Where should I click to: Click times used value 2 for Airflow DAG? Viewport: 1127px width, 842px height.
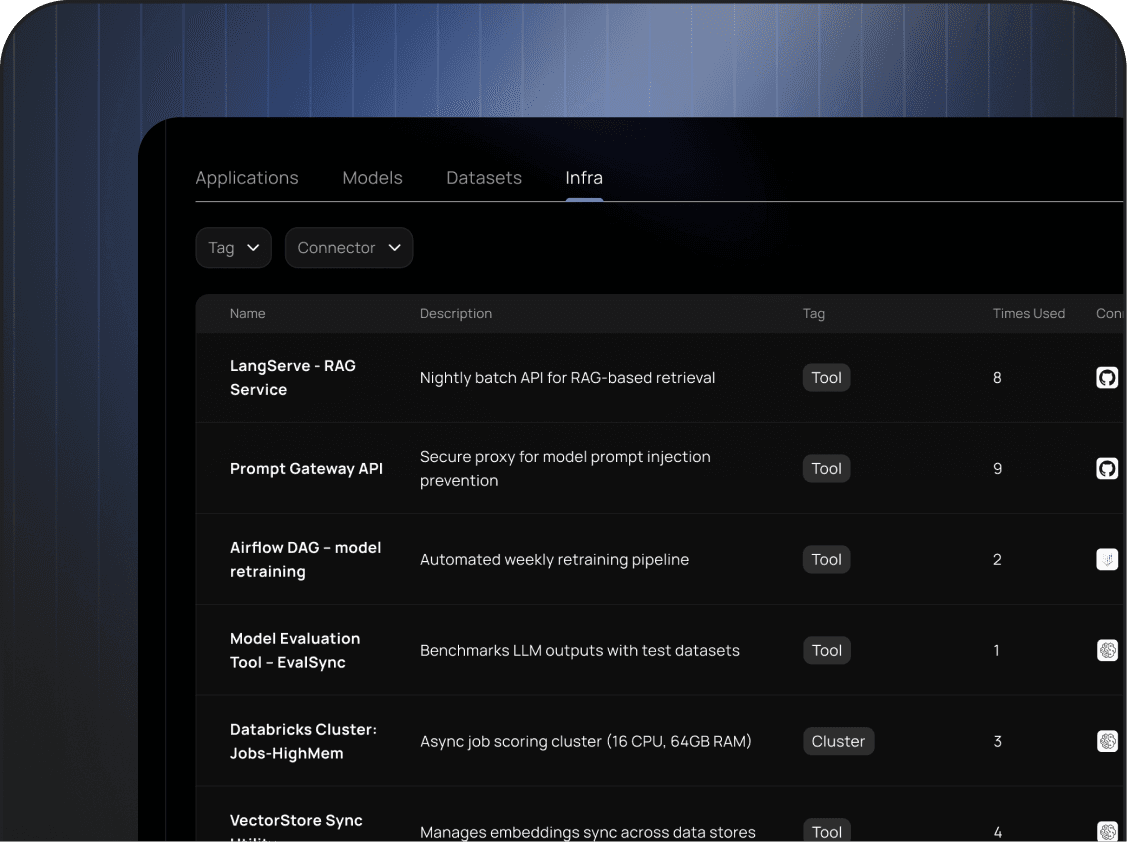tap(997, 559)
